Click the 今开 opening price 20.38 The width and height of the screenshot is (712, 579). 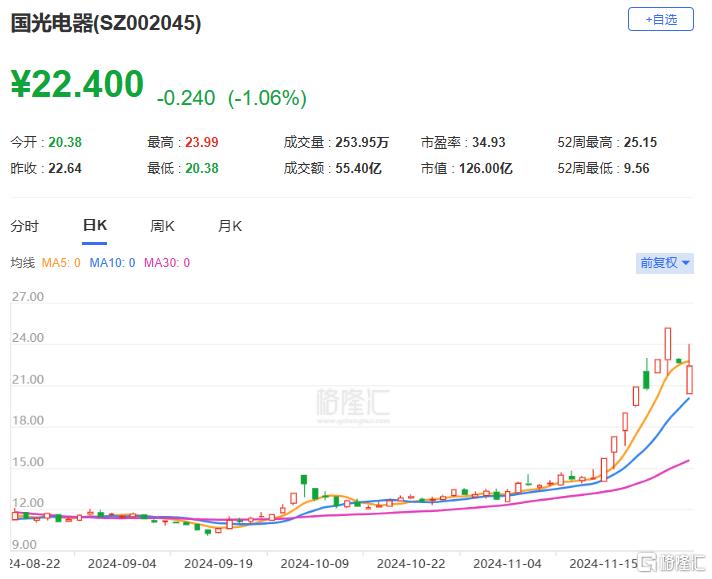[65, 142]
